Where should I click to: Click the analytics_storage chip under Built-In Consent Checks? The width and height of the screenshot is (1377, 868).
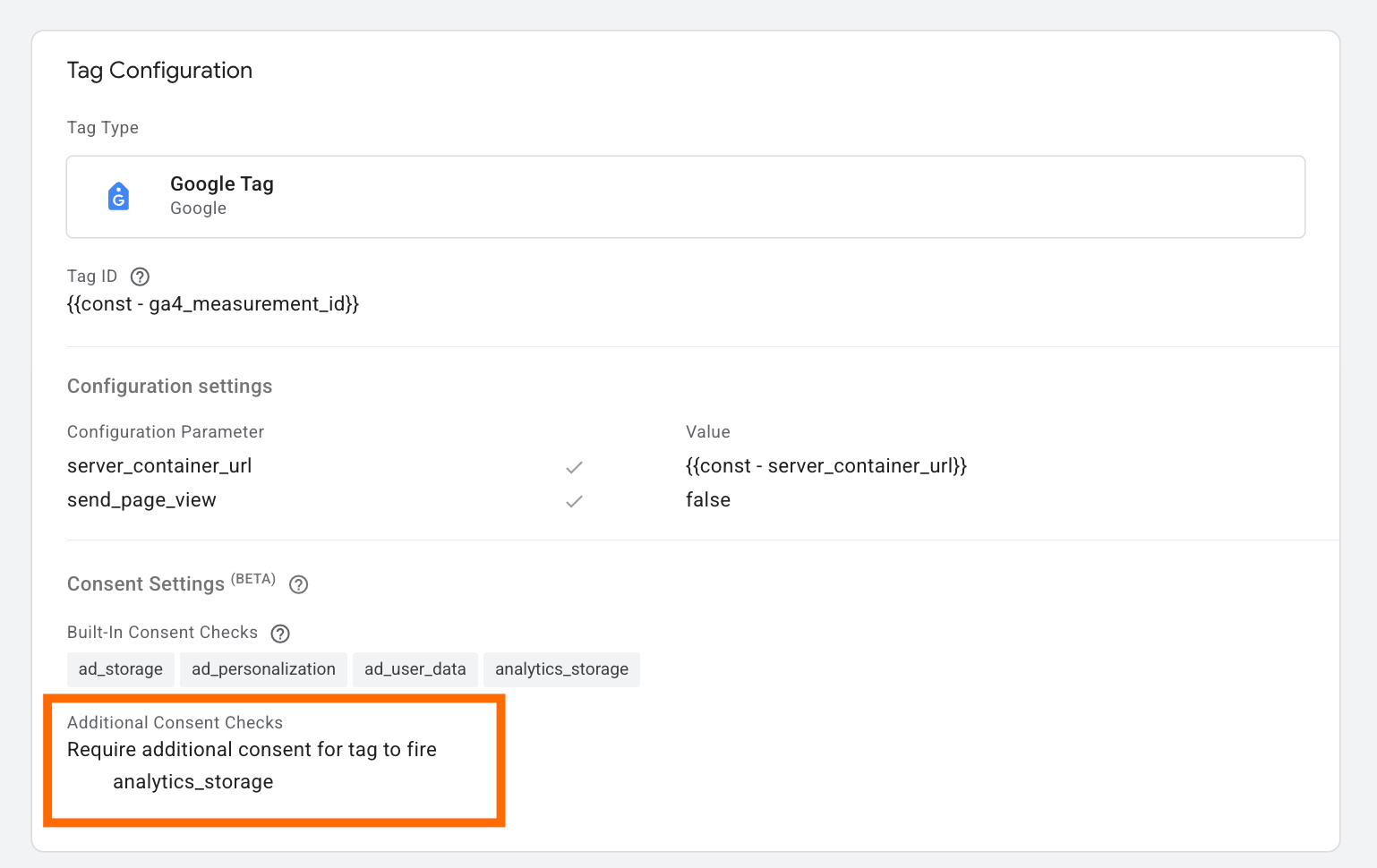561,669
